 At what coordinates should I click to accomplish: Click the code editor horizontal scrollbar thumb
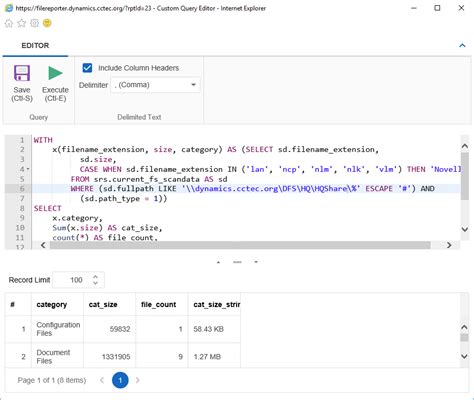[240, 245]
